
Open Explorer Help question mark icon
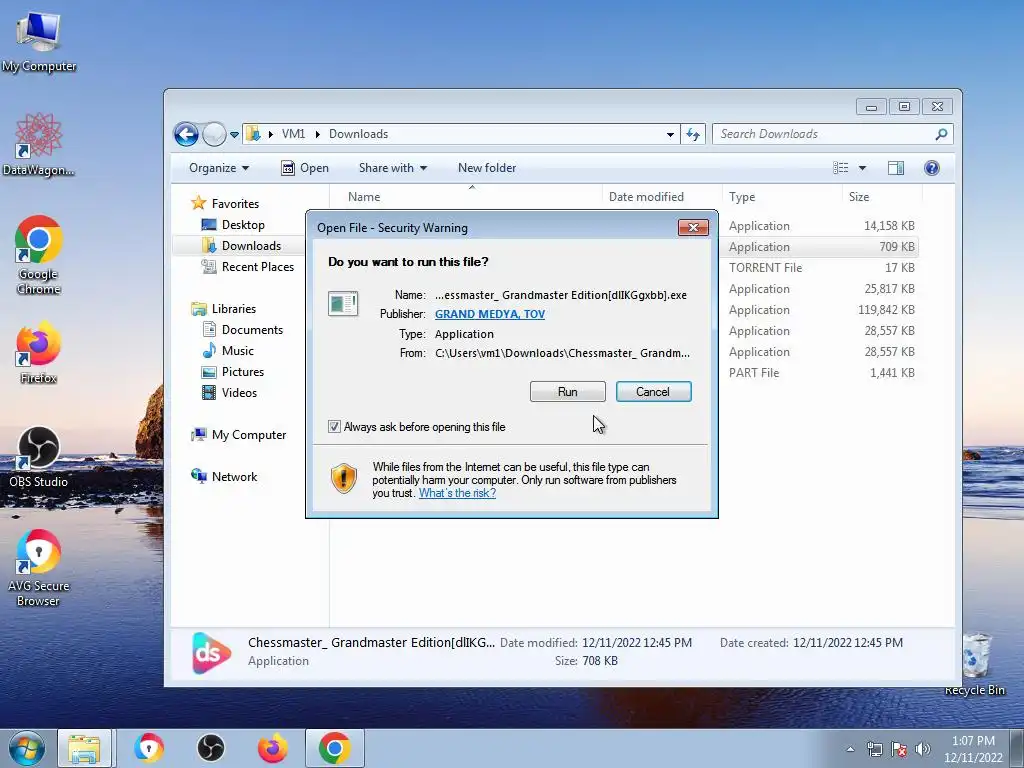pos(932,168)
